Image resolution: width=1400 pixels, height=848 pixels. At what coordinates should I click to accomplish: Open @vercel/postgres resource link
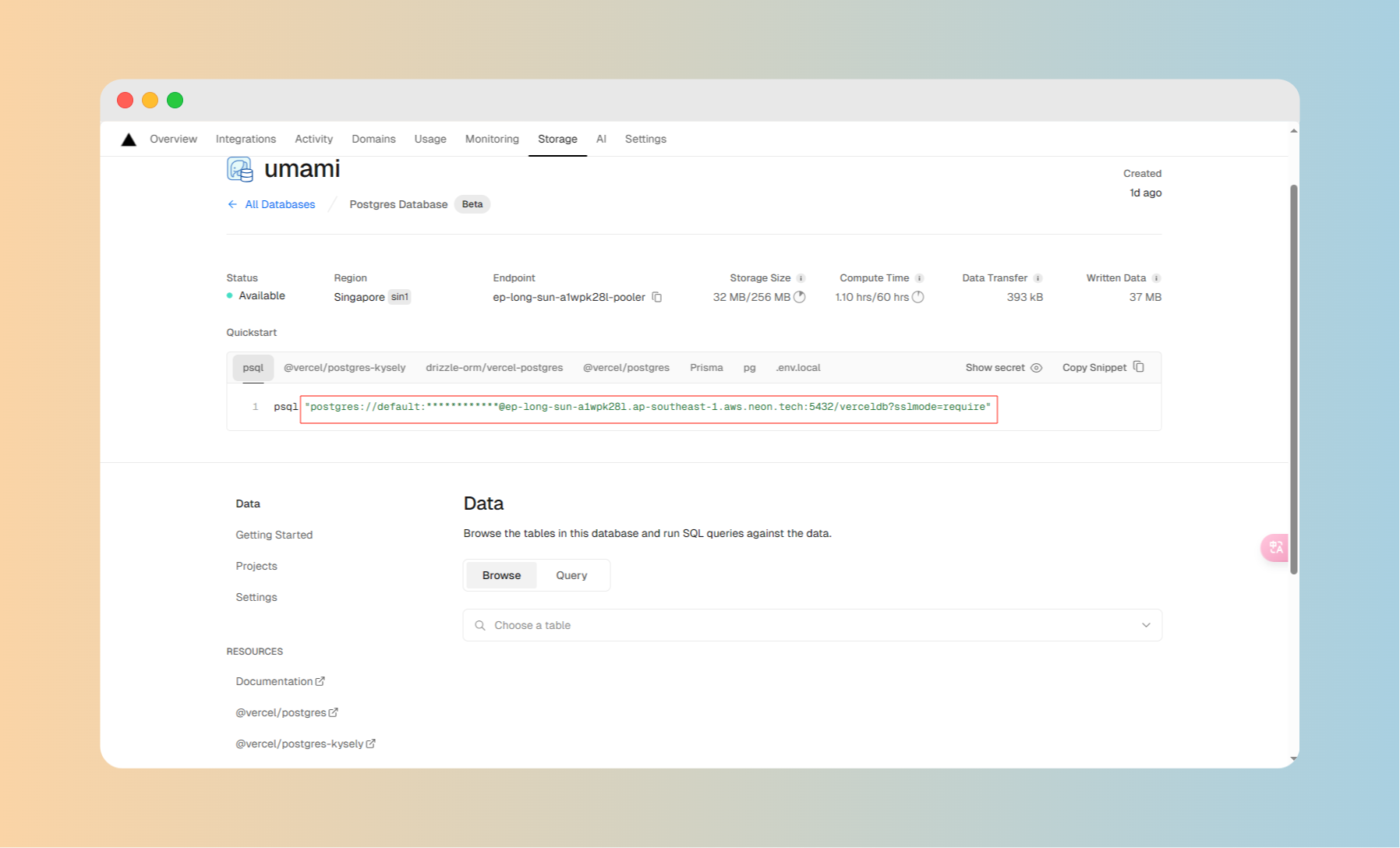(287, 712)
